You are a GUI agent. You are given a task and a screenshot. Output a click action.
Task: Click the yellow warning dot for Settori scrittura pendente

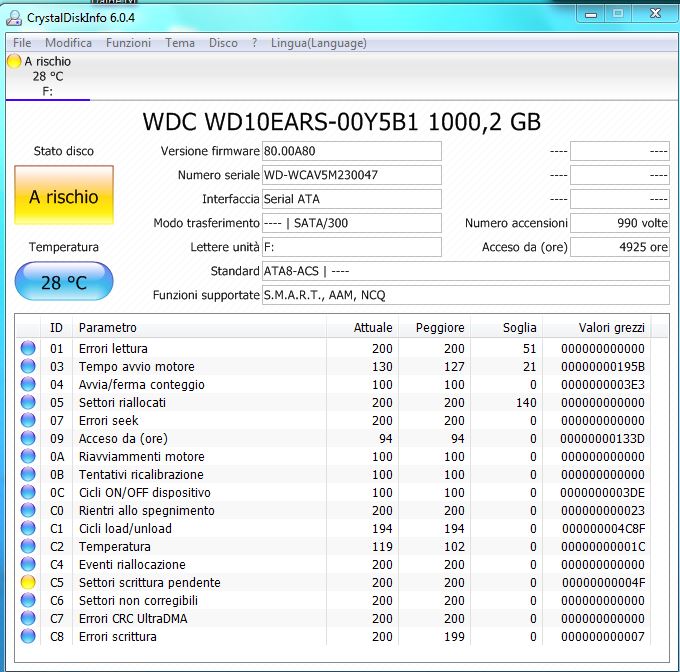28,582
